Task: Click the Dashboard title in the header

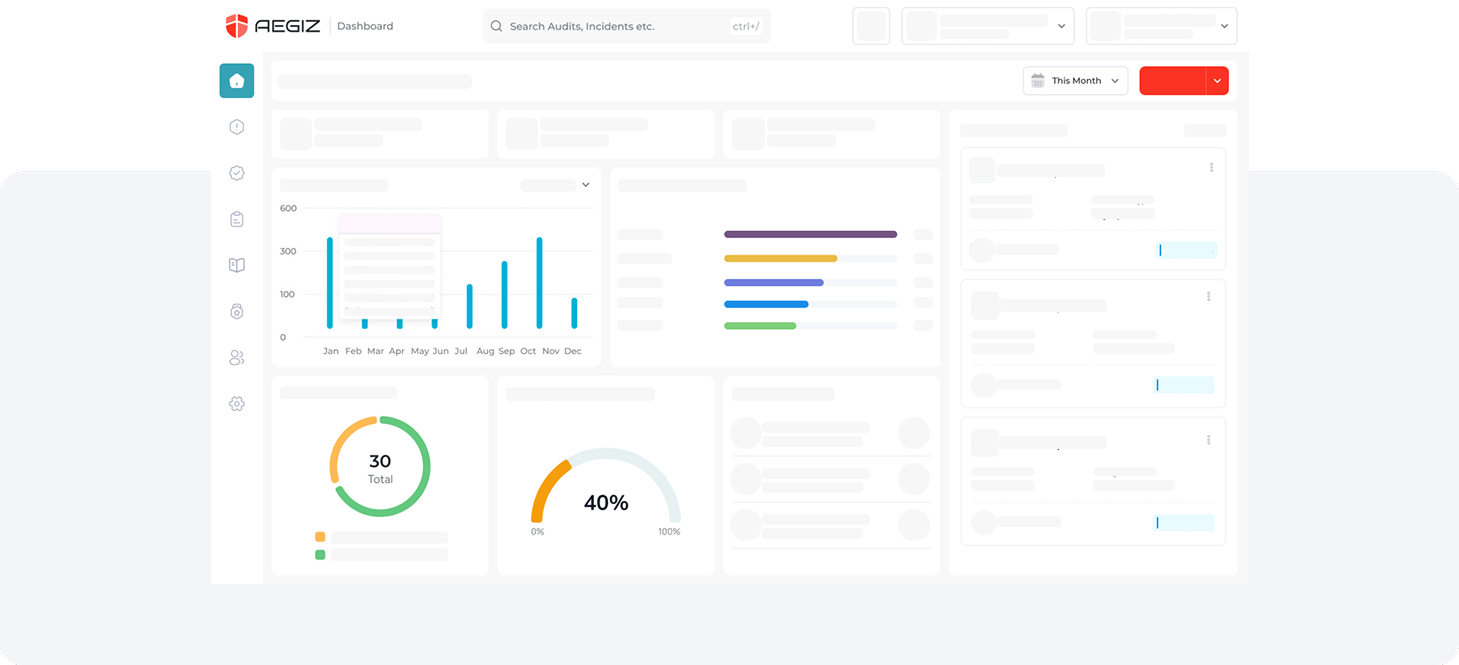Action: 365,26
